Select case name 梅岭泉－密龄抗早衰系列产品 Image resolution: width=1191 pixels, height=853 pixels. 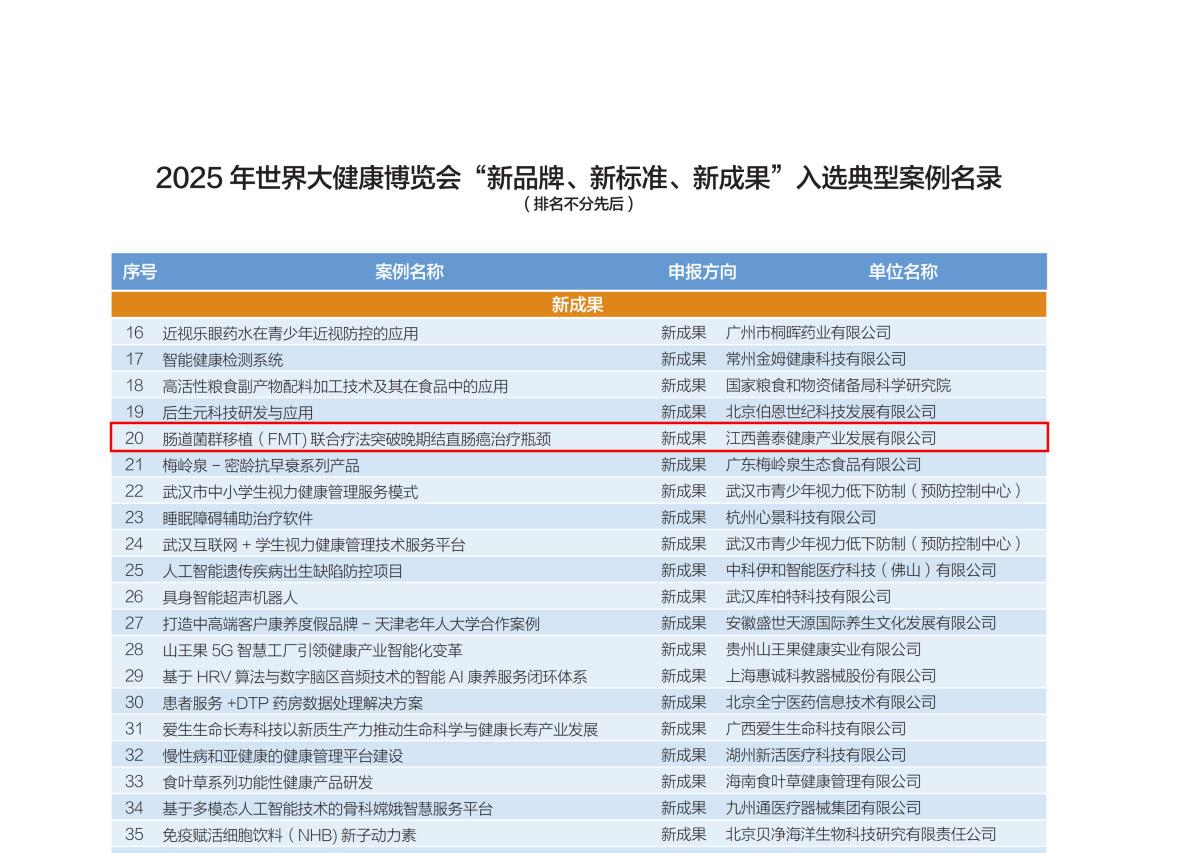(x=261, y=465)
